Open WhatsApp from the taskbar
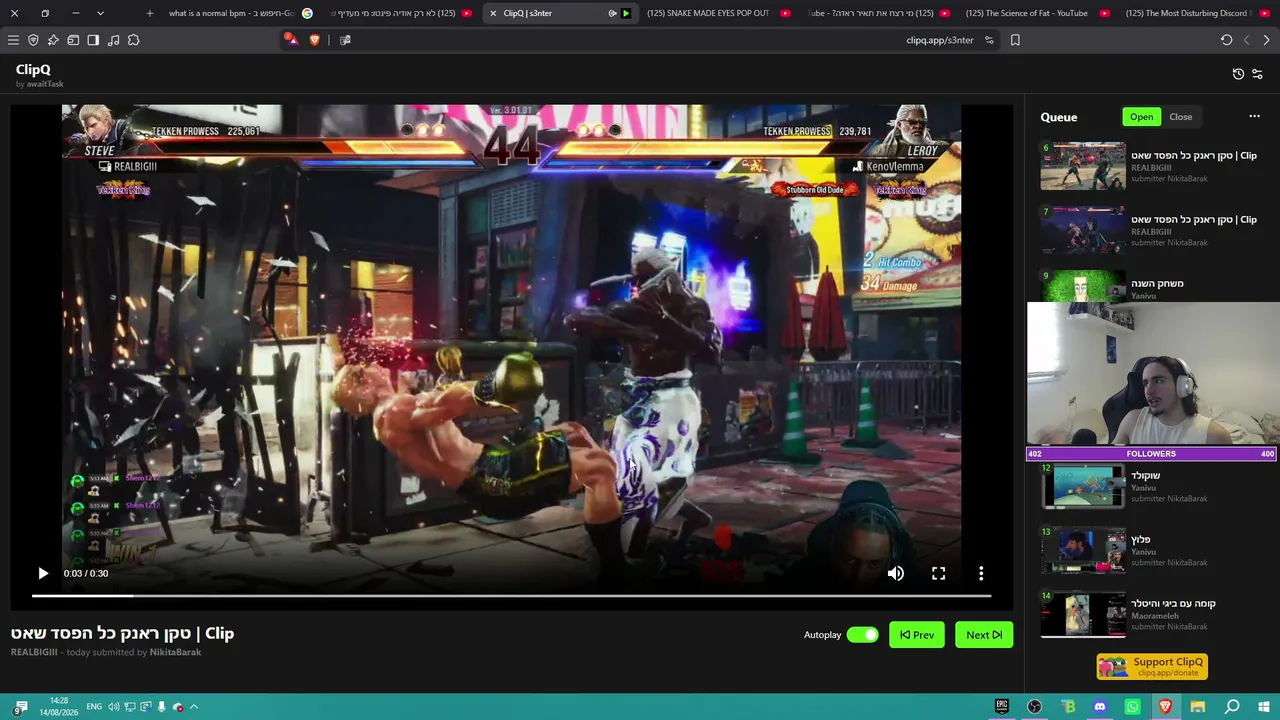Image resolution: width=1280 pixels, height=720 pixels. tap(1132, 707)
